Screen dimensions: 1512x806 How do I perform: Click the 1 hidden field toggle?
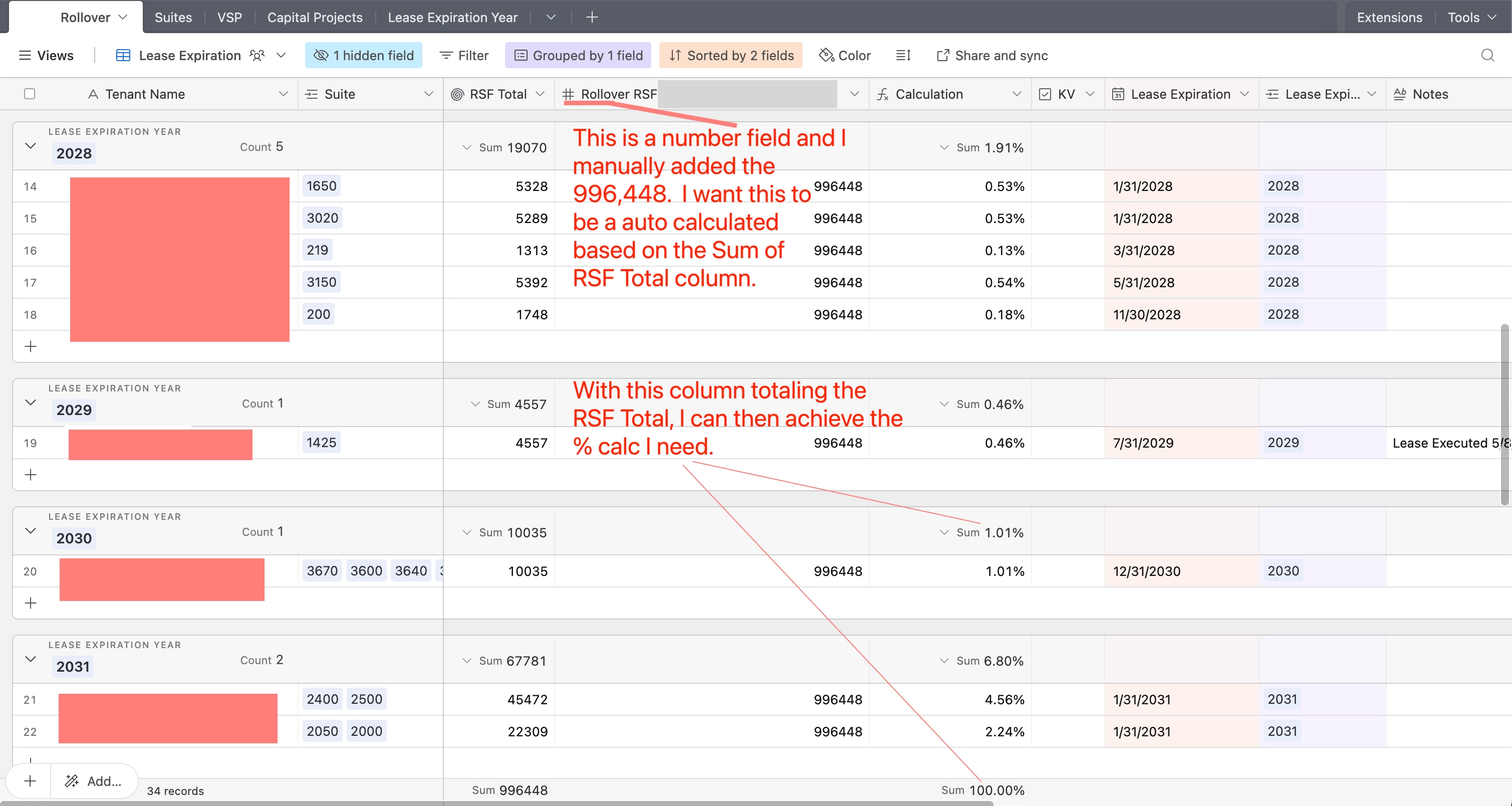363,55
